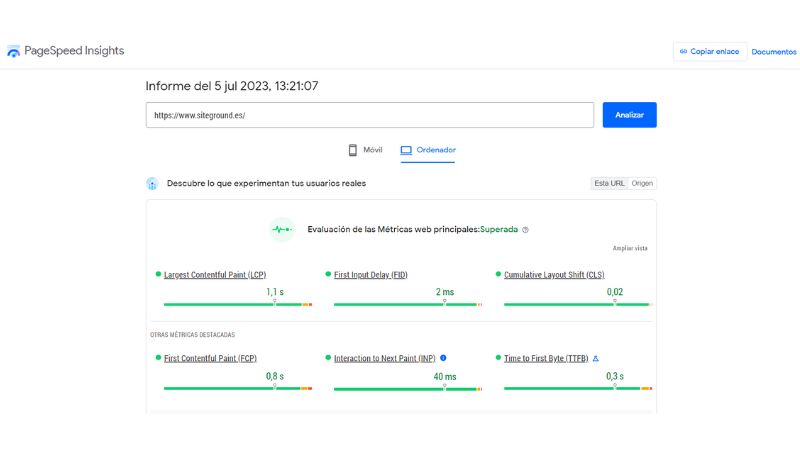Click the FCP value 0,8 s
Screen dimensions: 800x450
274,377
